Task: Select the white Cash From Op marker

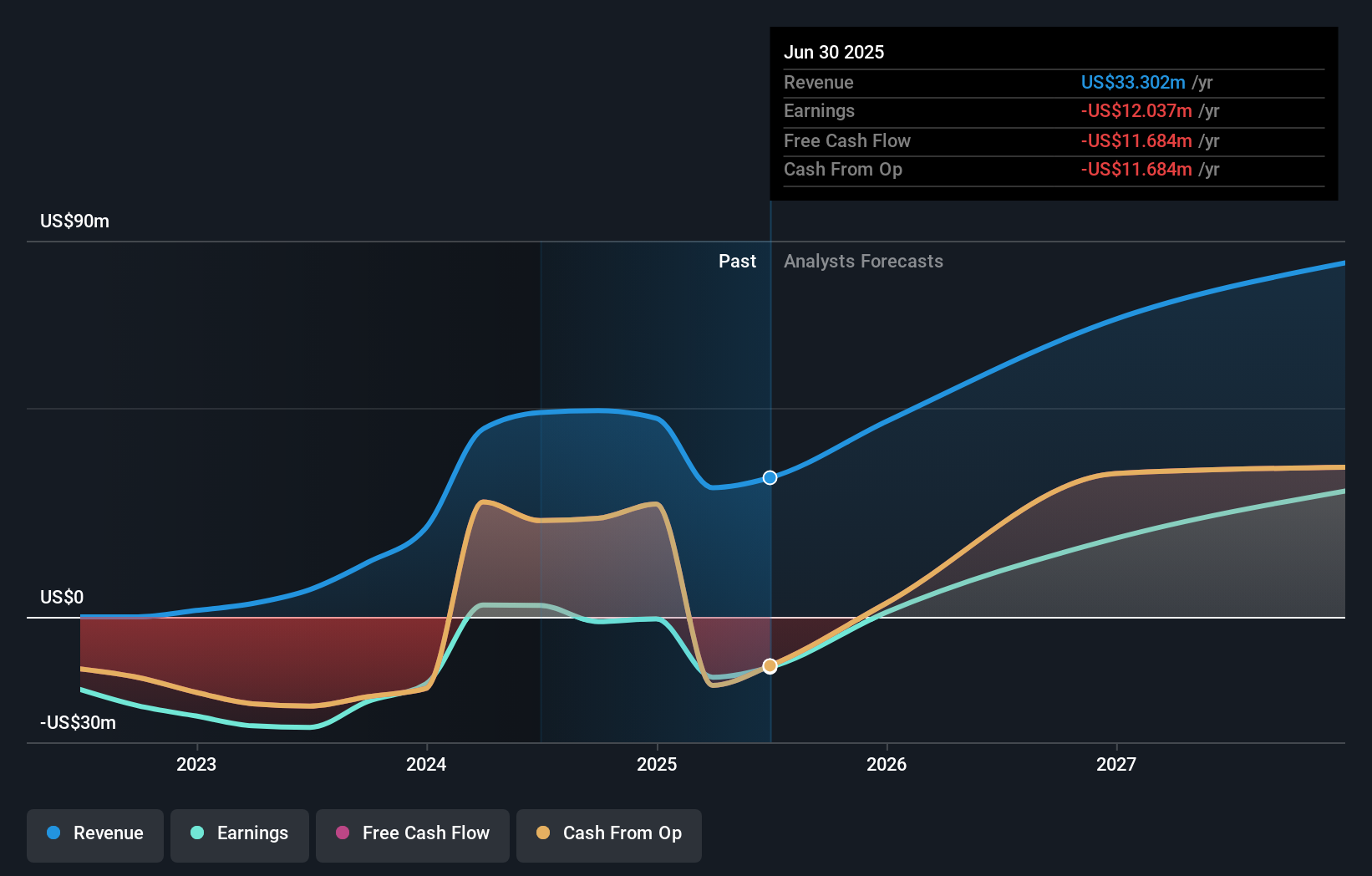Action: click(770, 666)
